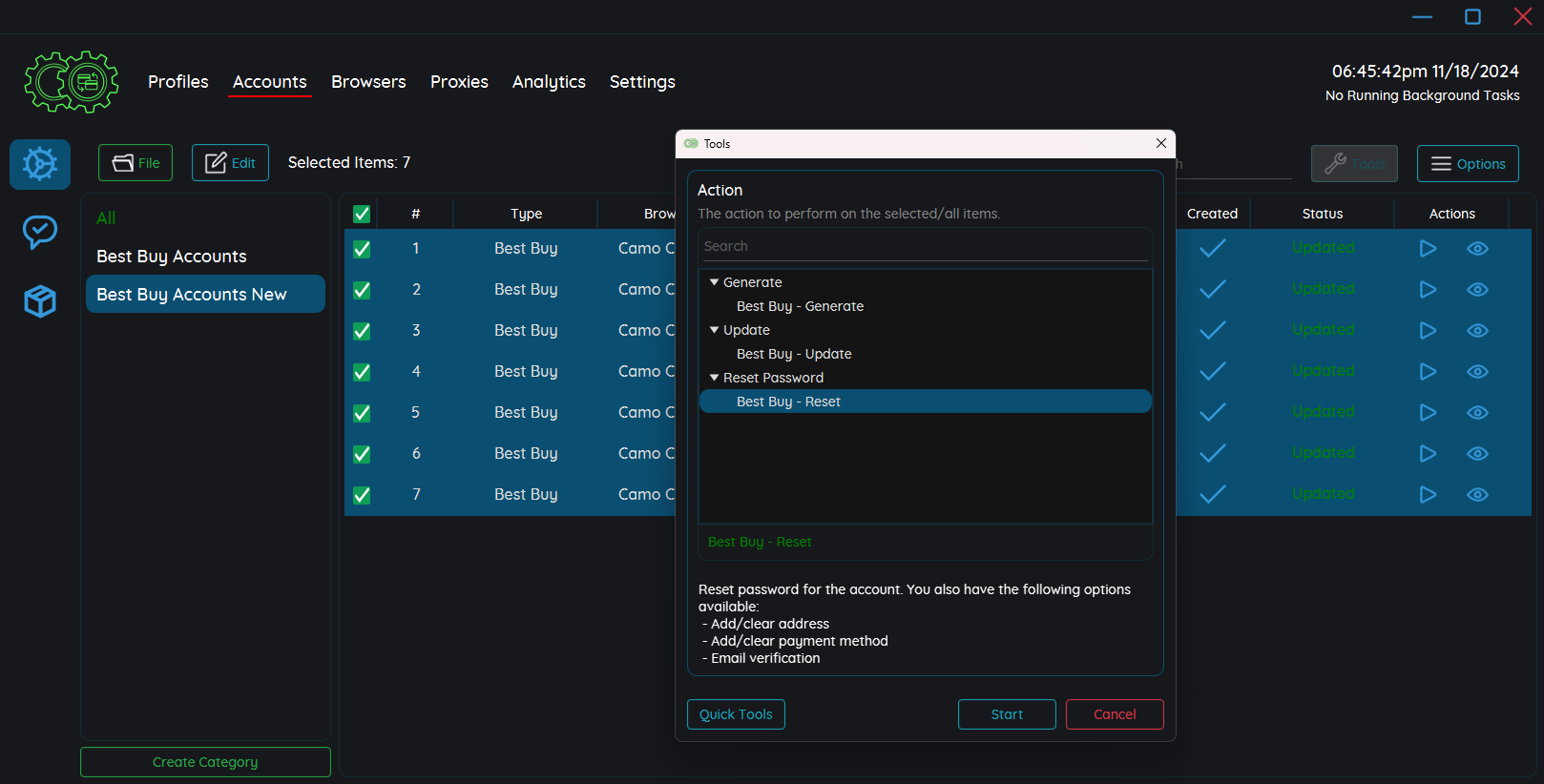Click the Search field in Action panel

click(x=924, y=246)
